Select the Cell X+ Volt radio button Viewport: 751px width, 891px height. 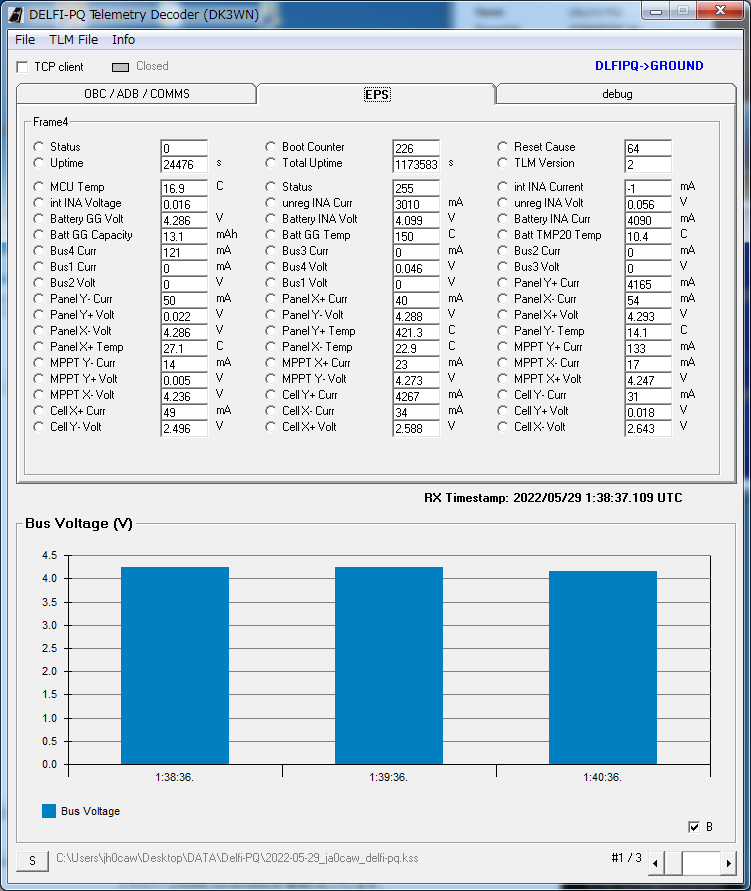click(x=270, y=426)
